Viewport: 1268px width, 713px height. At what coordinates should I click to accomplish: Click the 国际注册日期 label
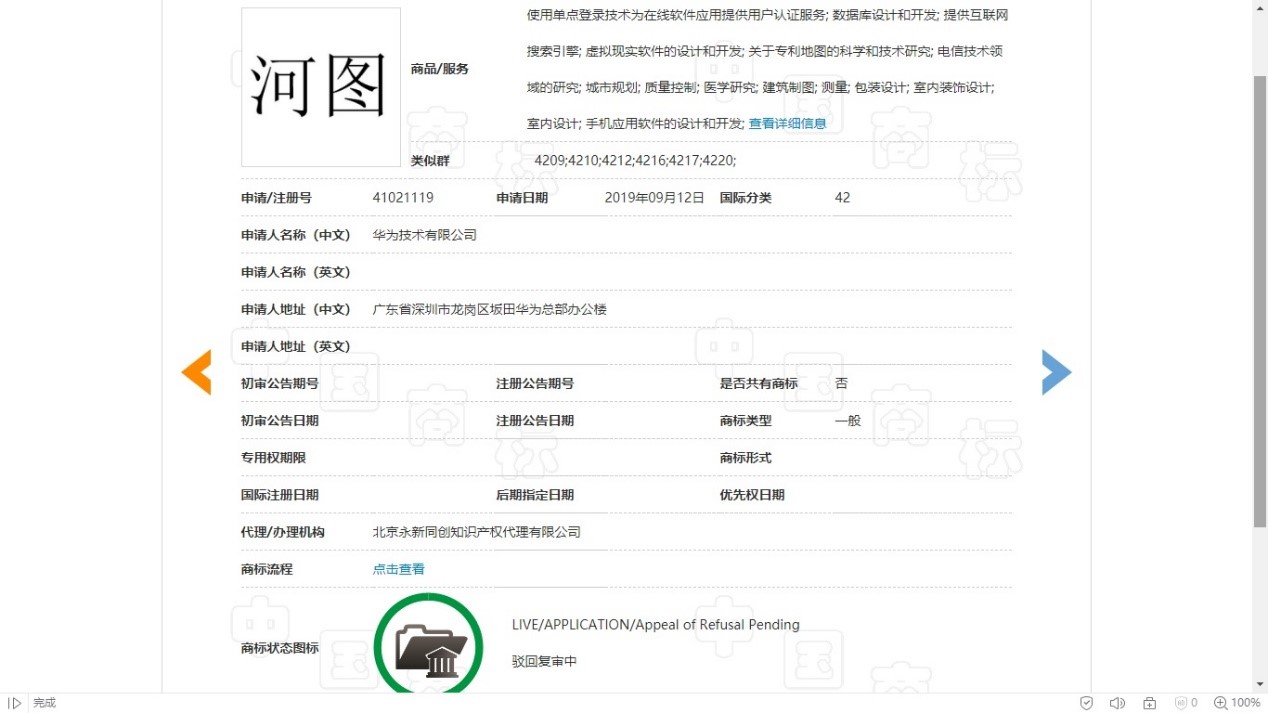point(280,495)
